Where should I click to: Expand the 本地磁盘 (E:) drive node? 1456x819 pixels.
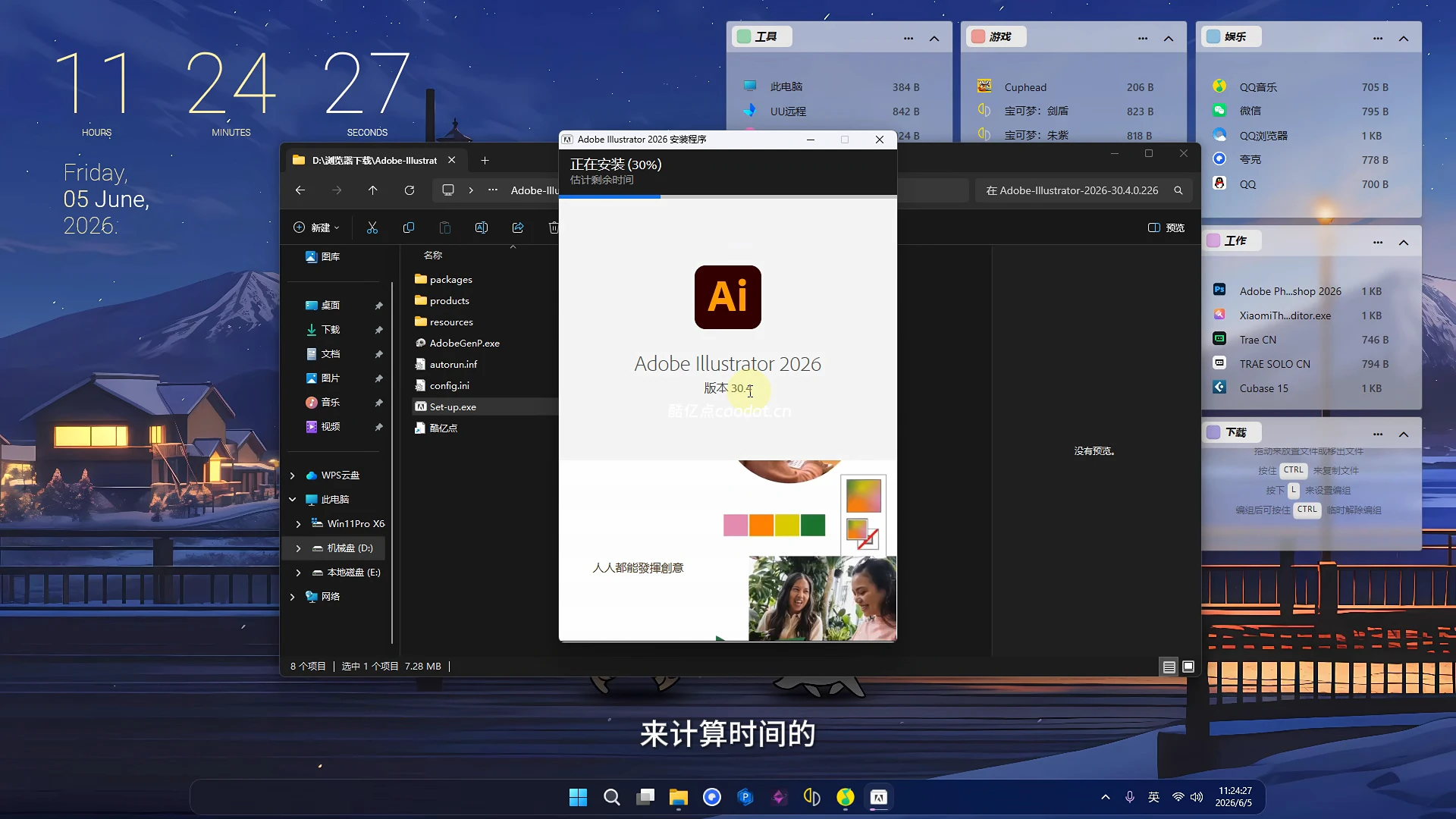tap(298, 573)
